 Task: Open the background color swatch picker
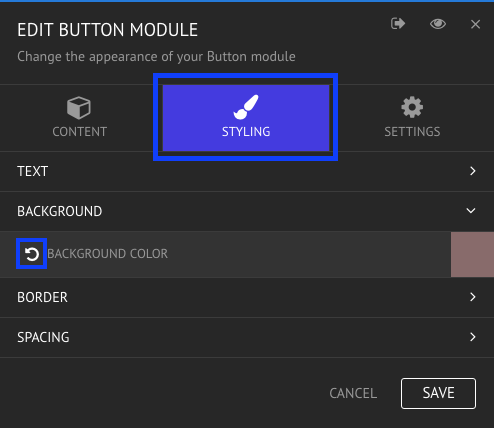coord(472,255)
